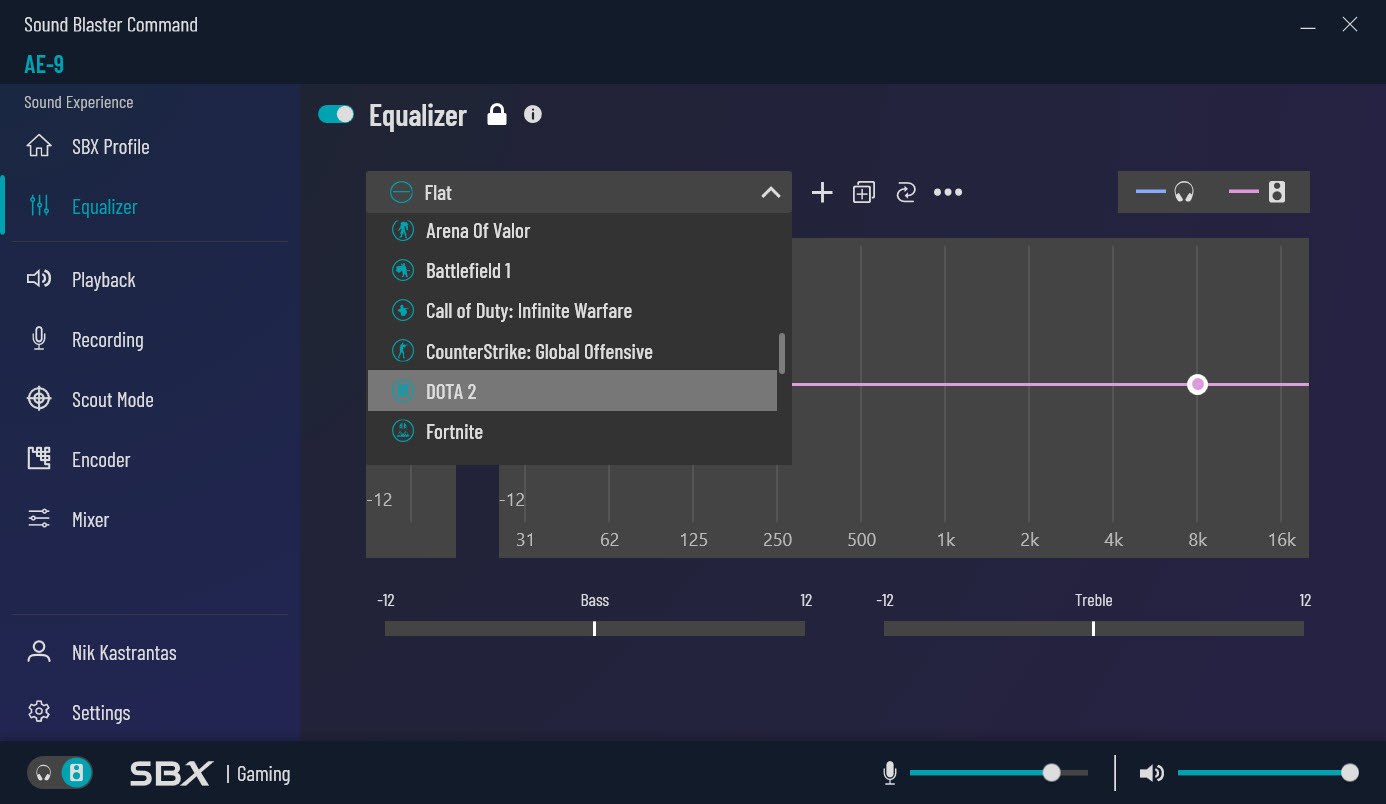Click the Mixer sliders icon
Screen dimensions: 1386x804
click(39, 519)
